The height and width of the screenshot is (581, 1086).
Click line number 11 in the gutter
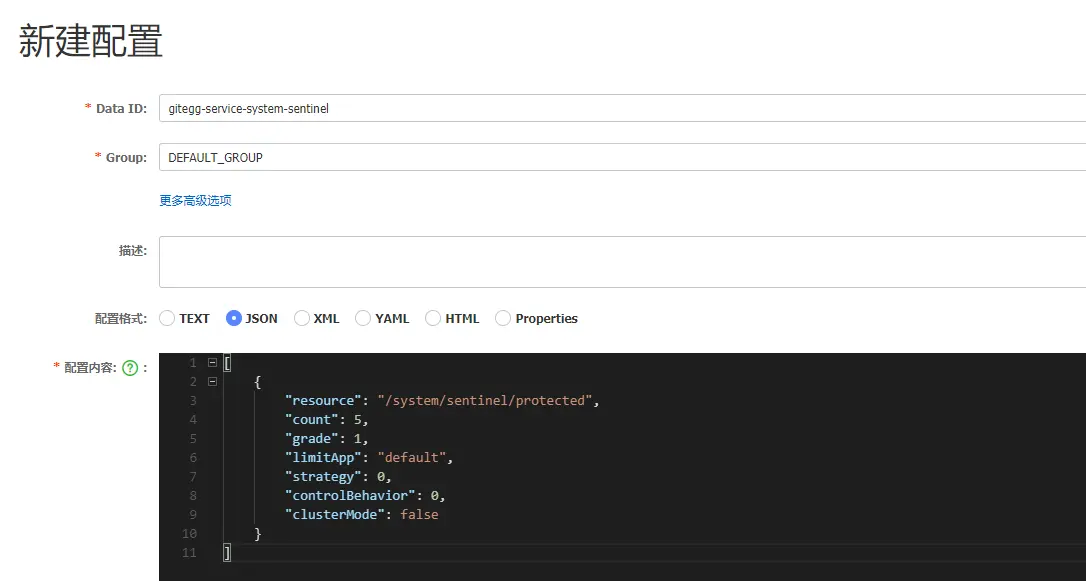click(x=190, y=552)
